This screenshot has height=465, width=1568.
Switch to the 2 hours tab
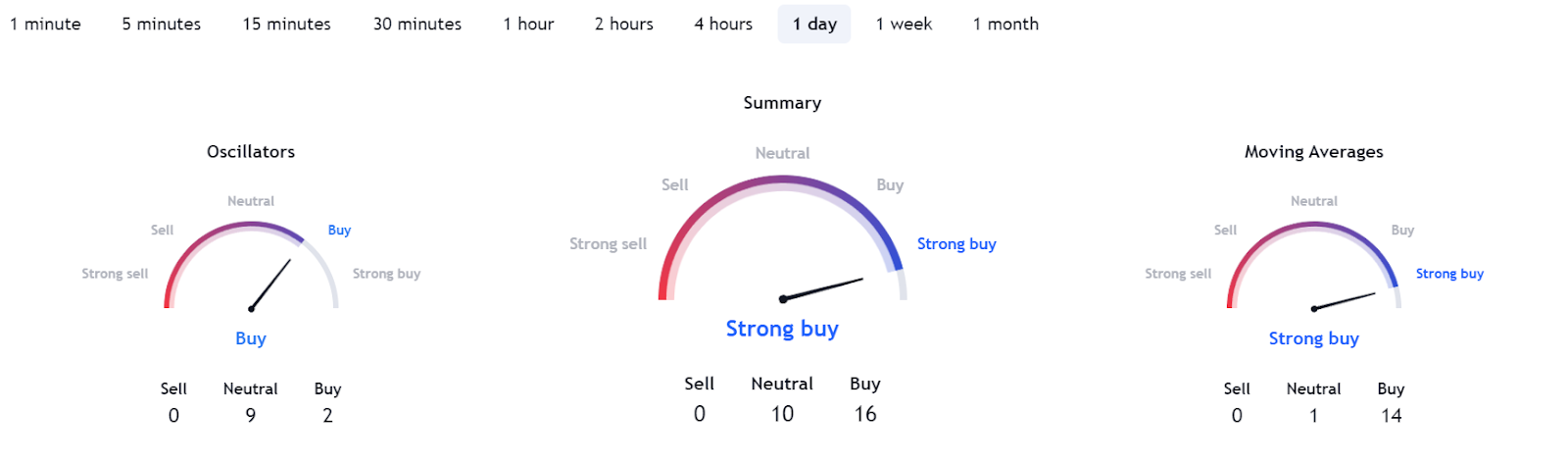(x=623, y=24)
